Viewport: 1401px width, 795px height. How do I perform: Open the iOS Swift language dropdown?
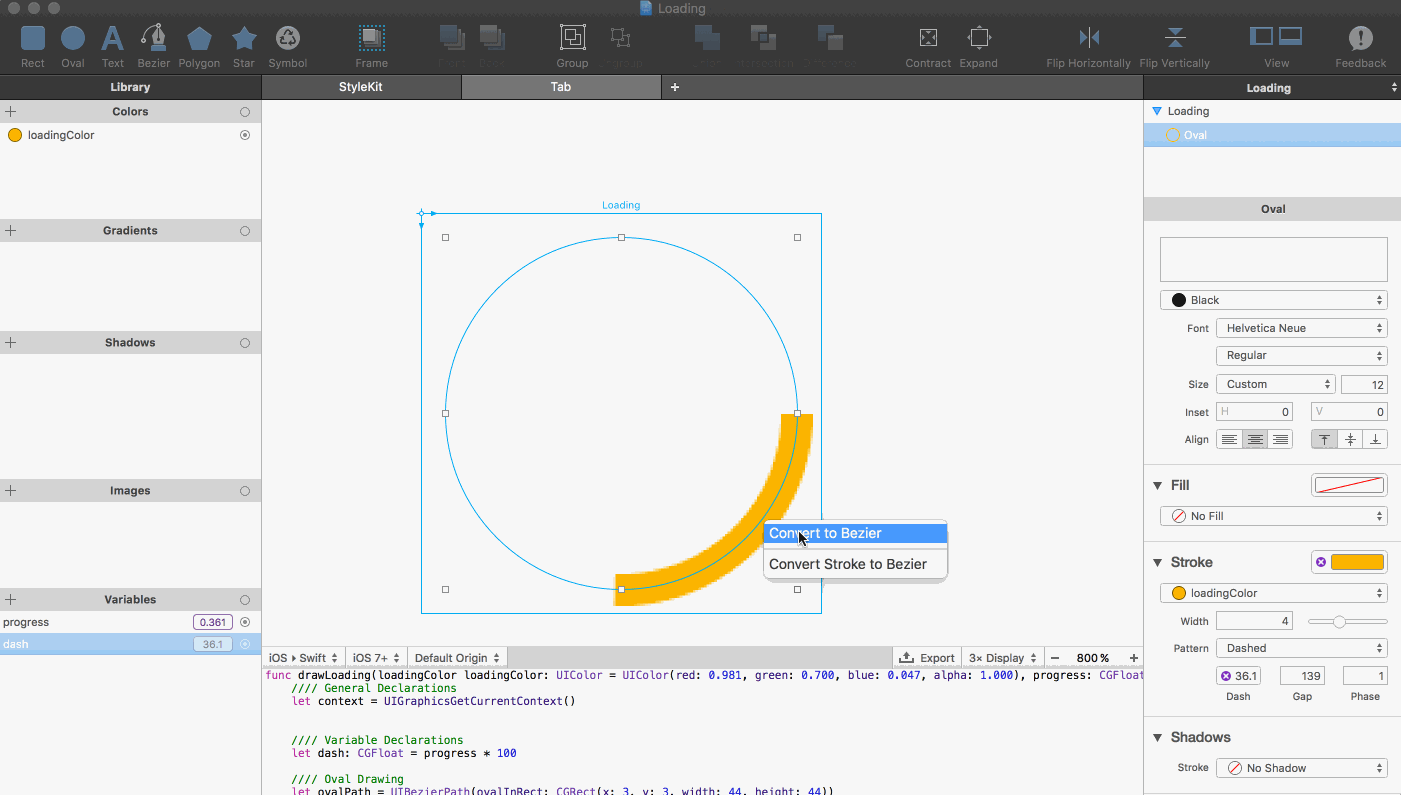pyautogui.click(x=304, y=658)
